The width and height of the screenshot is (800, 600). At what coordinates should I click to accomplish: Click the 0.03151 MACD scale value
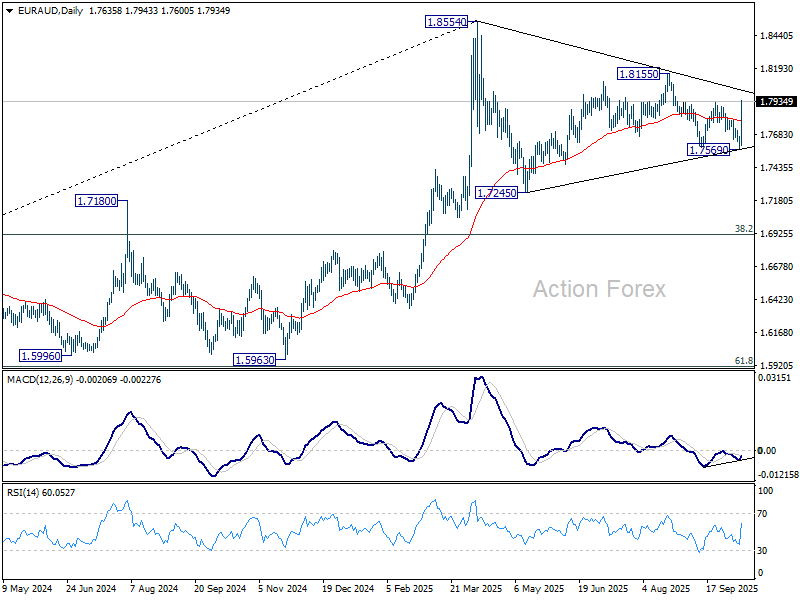point(774,378)
